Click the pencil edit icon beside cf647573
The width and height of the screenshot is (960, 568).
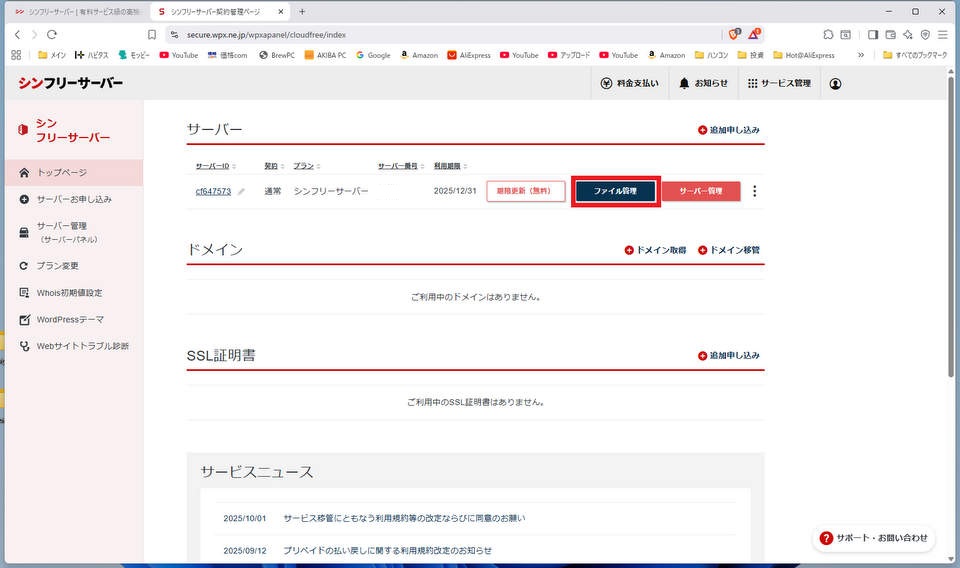point(241,192)
